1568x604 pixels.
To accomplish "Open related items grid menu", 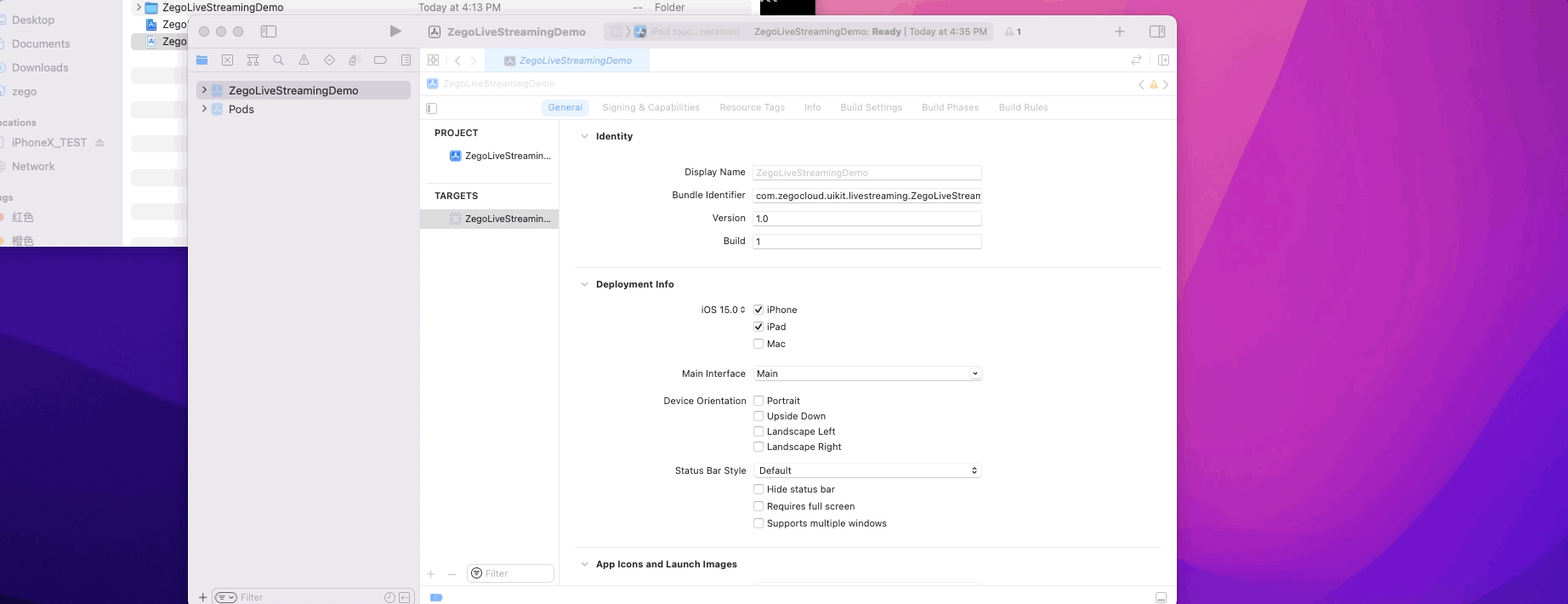I will tap(434, 60).
